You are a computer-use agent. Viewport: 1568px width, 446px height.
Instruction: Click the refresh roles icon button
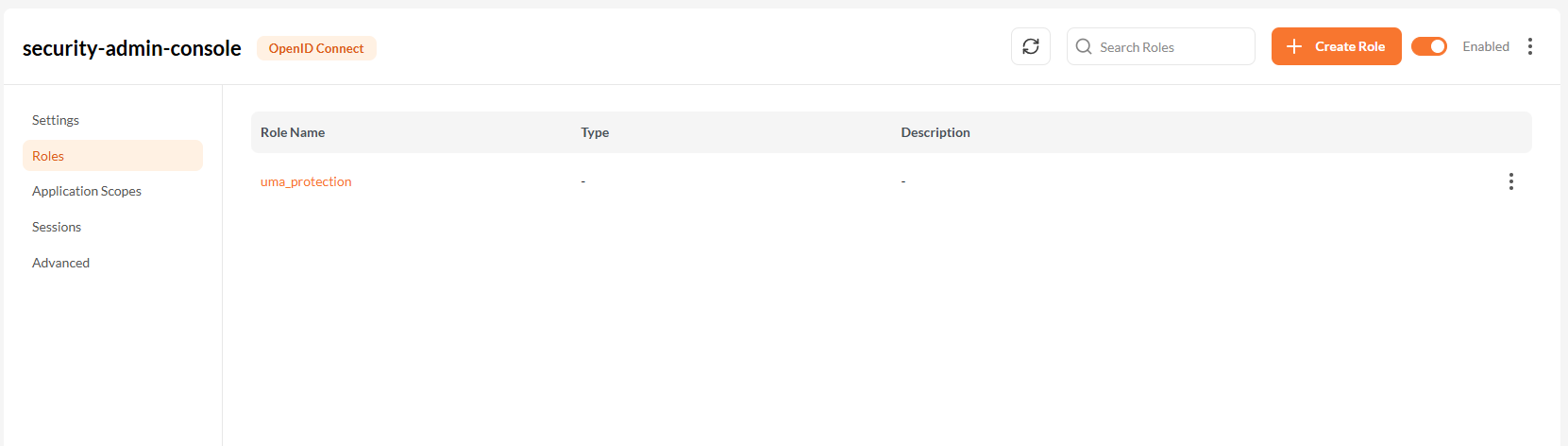(1030, 46)
